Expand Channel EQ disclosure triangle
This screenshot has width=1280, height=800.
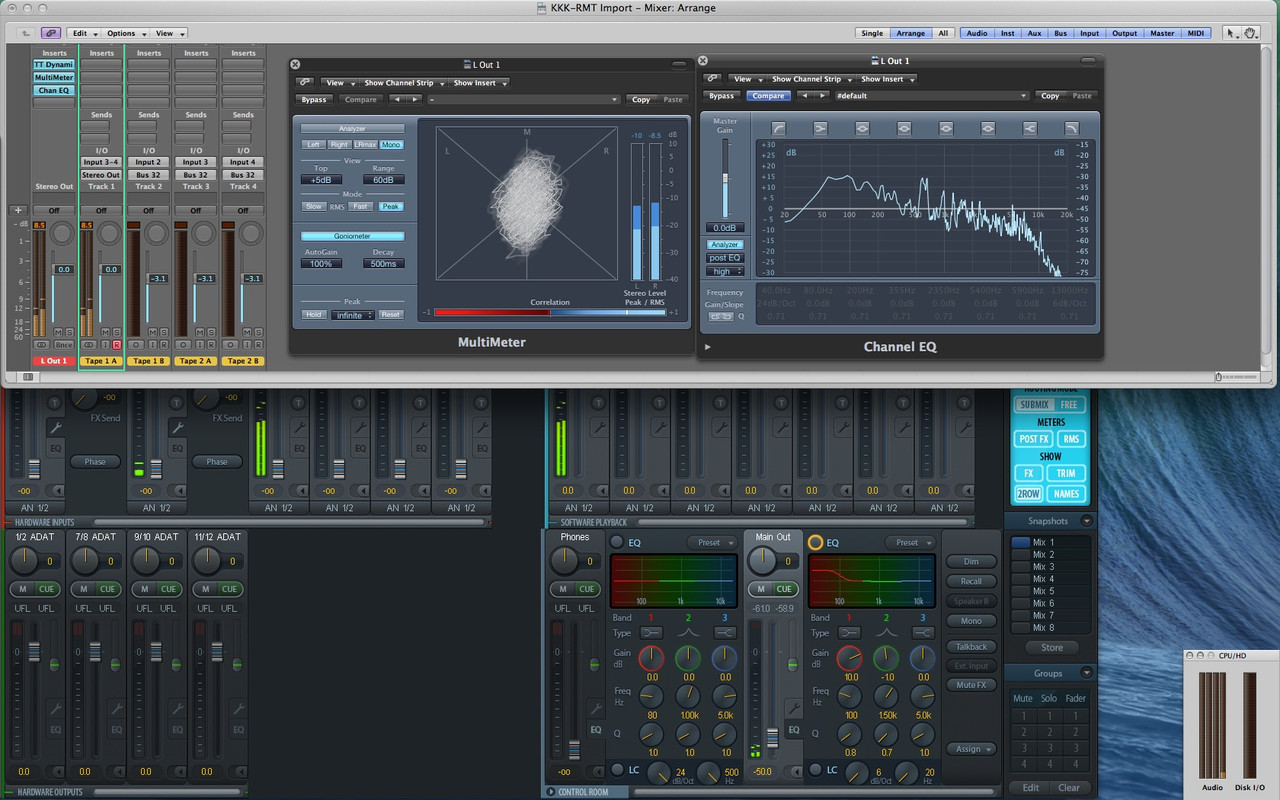click(708, 347)
